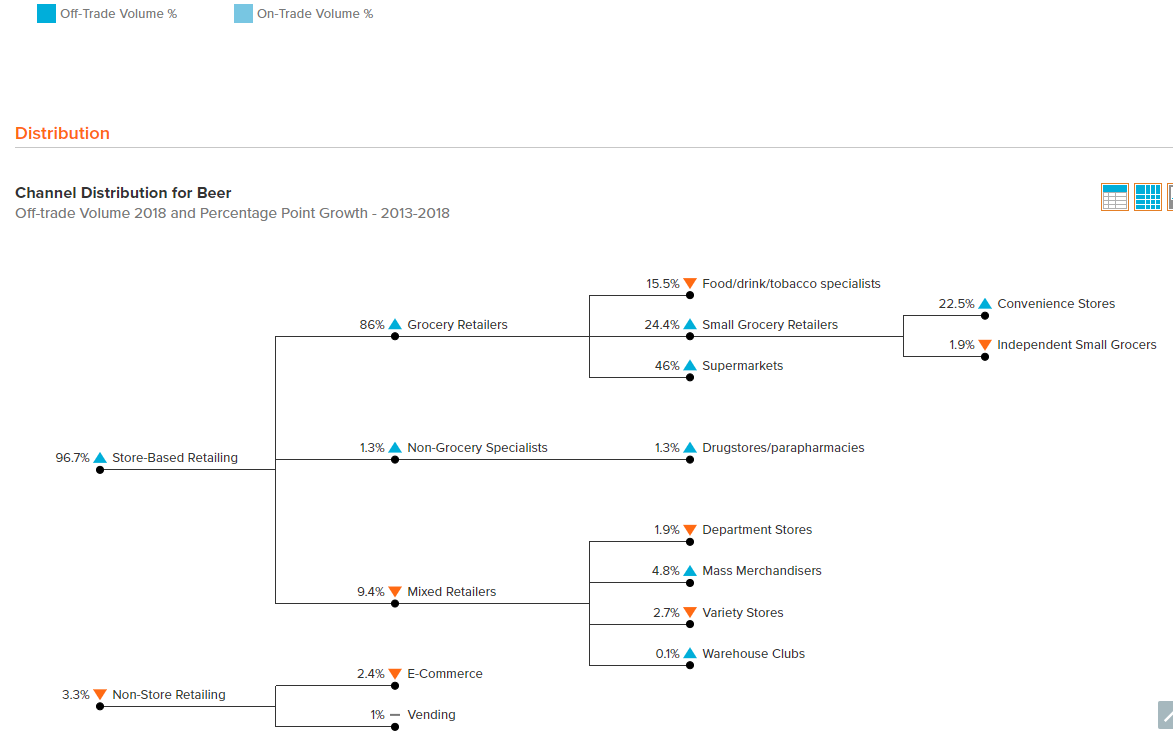Select the Store-Based Retailing node label

click(x=175, y=458)
